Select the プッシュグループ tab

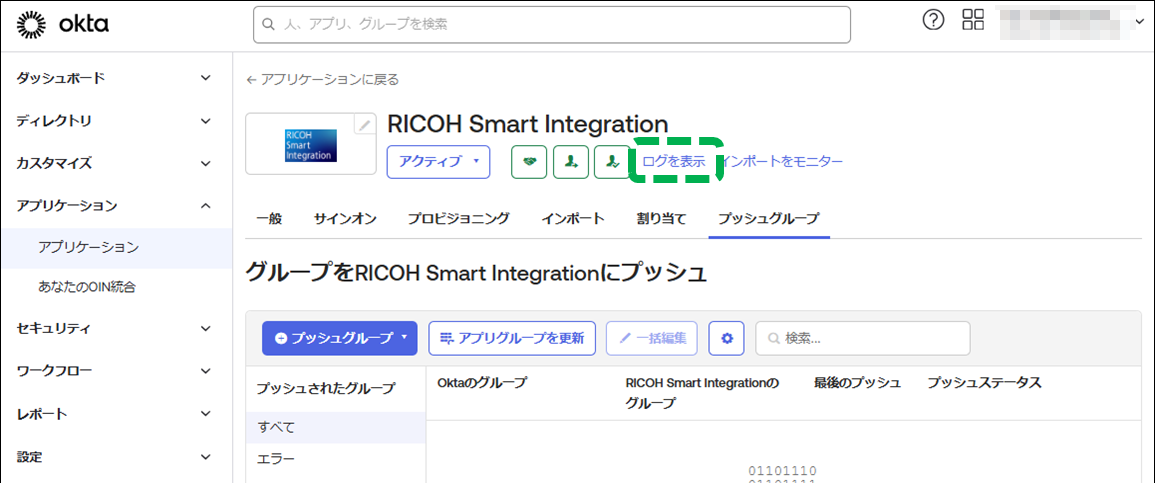click(769, 218)
